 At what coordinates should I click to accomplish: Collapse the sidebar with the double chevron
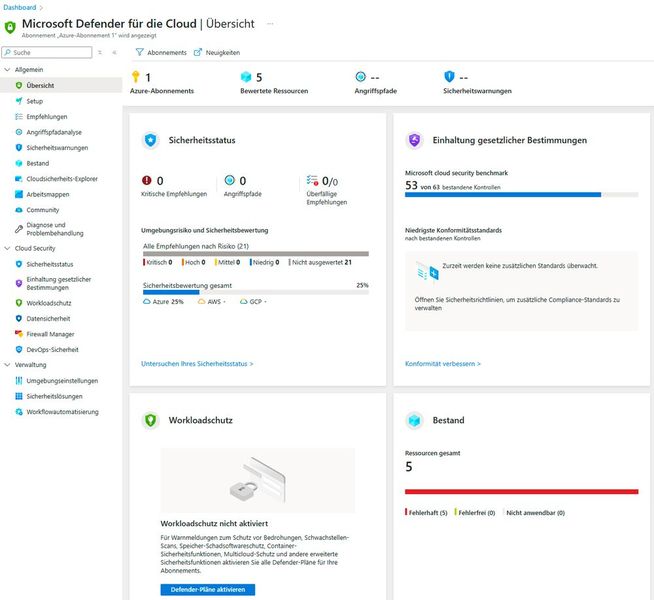coord(114,53)
